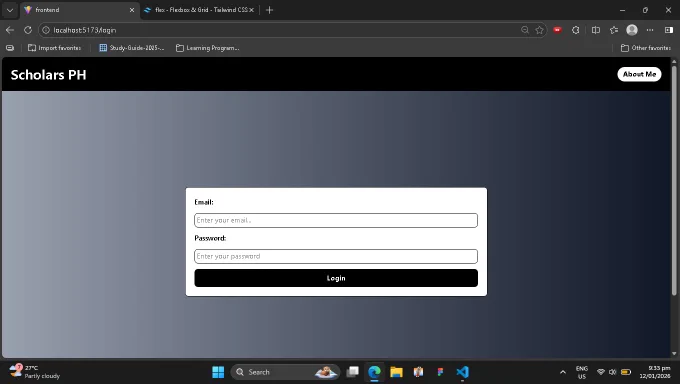Switch to the frontend tab
Screen dimensions: 680x384
click(x=78, y=10)
